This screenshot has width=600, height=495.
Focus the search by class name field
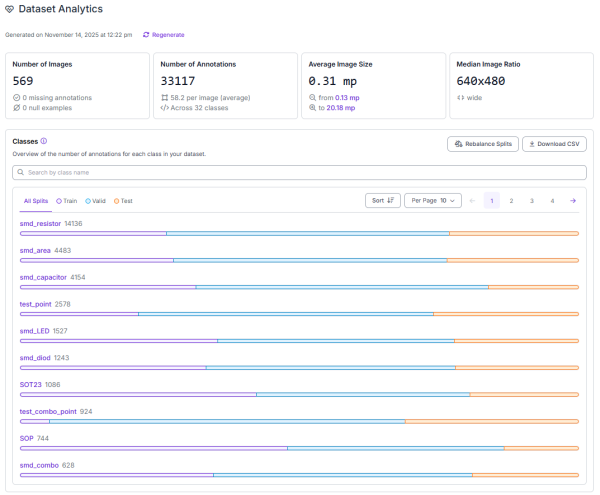[x=300, y=173]
